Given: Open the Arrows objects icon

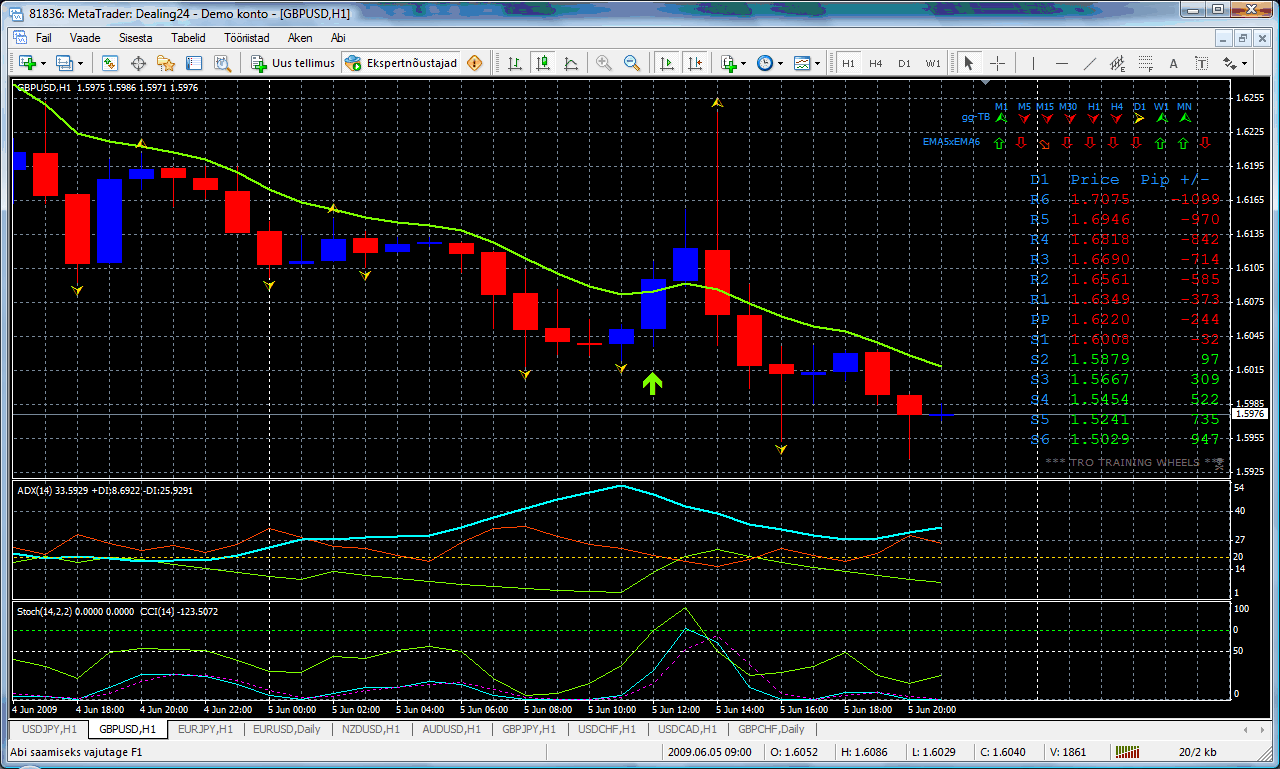Looking at the screenshot, I should point(1230,63).
